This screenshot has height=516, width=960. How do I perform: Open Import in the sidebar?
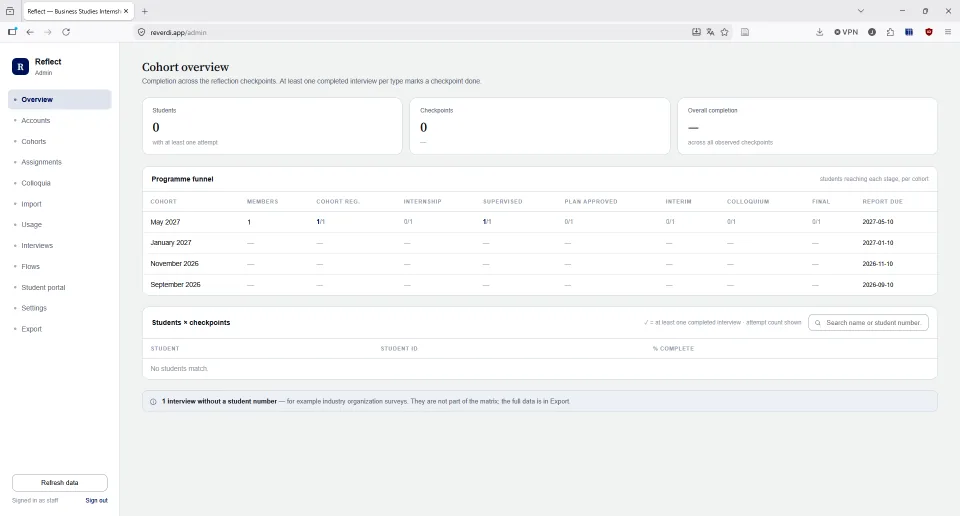click(x=59, y=204)
